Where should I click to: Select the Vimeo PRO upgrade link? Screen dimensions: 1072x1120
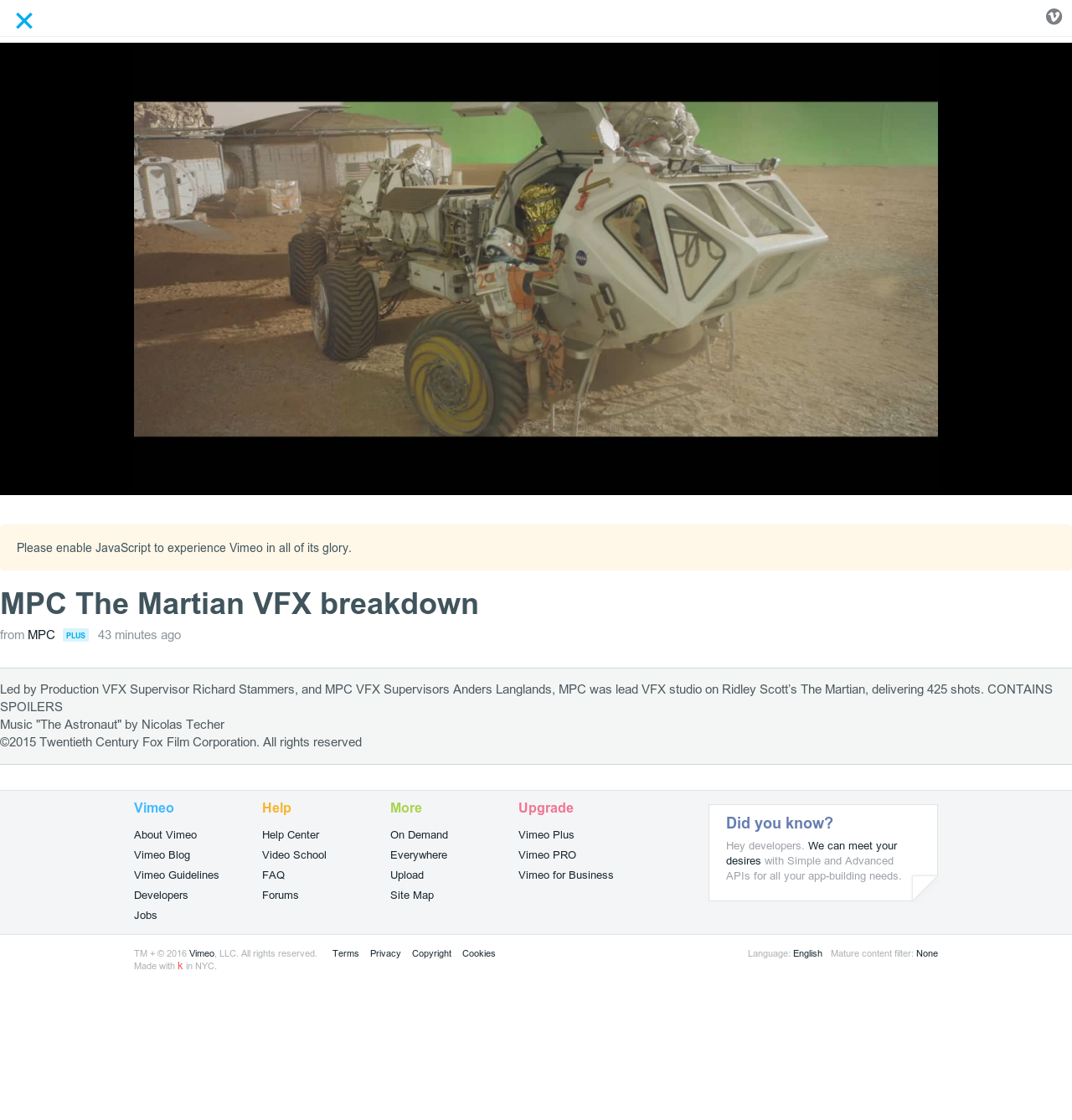point(547,855)
